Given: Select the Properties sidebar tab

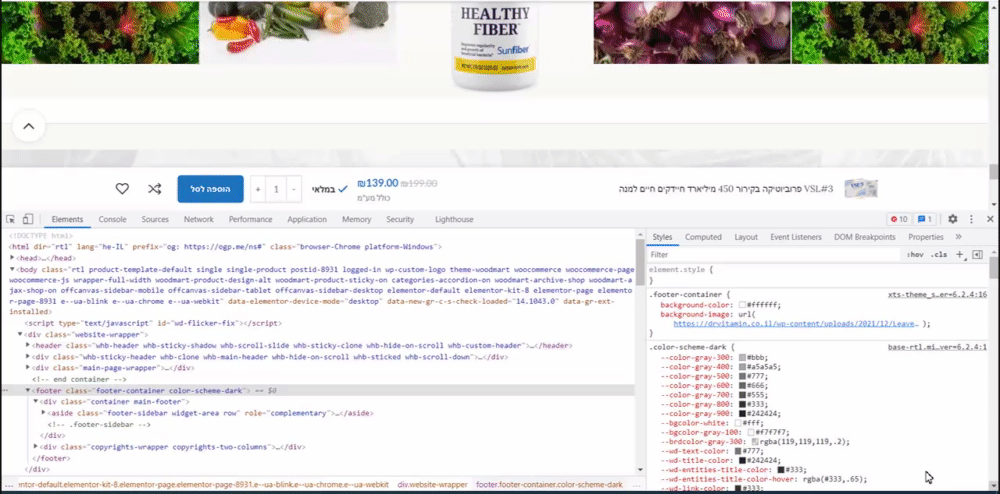Looking at the screenshot, I should [x=925, y=237].
